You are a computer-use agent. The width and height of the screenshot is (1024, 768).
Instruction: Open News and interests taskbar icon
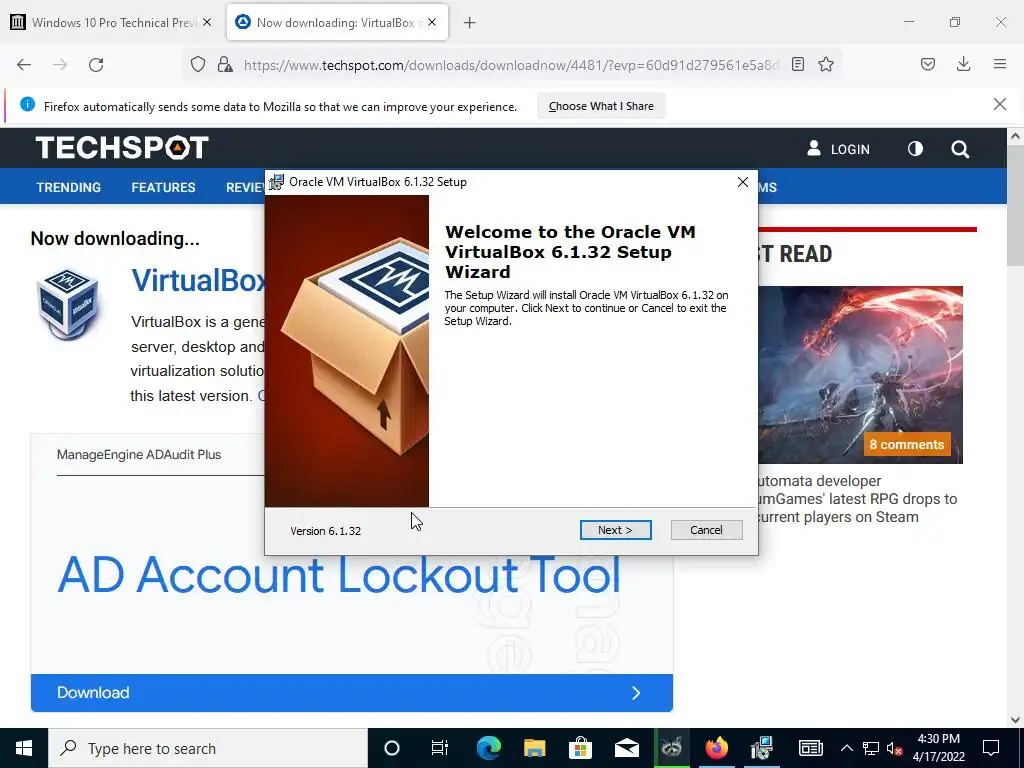(x=810, y=748)
